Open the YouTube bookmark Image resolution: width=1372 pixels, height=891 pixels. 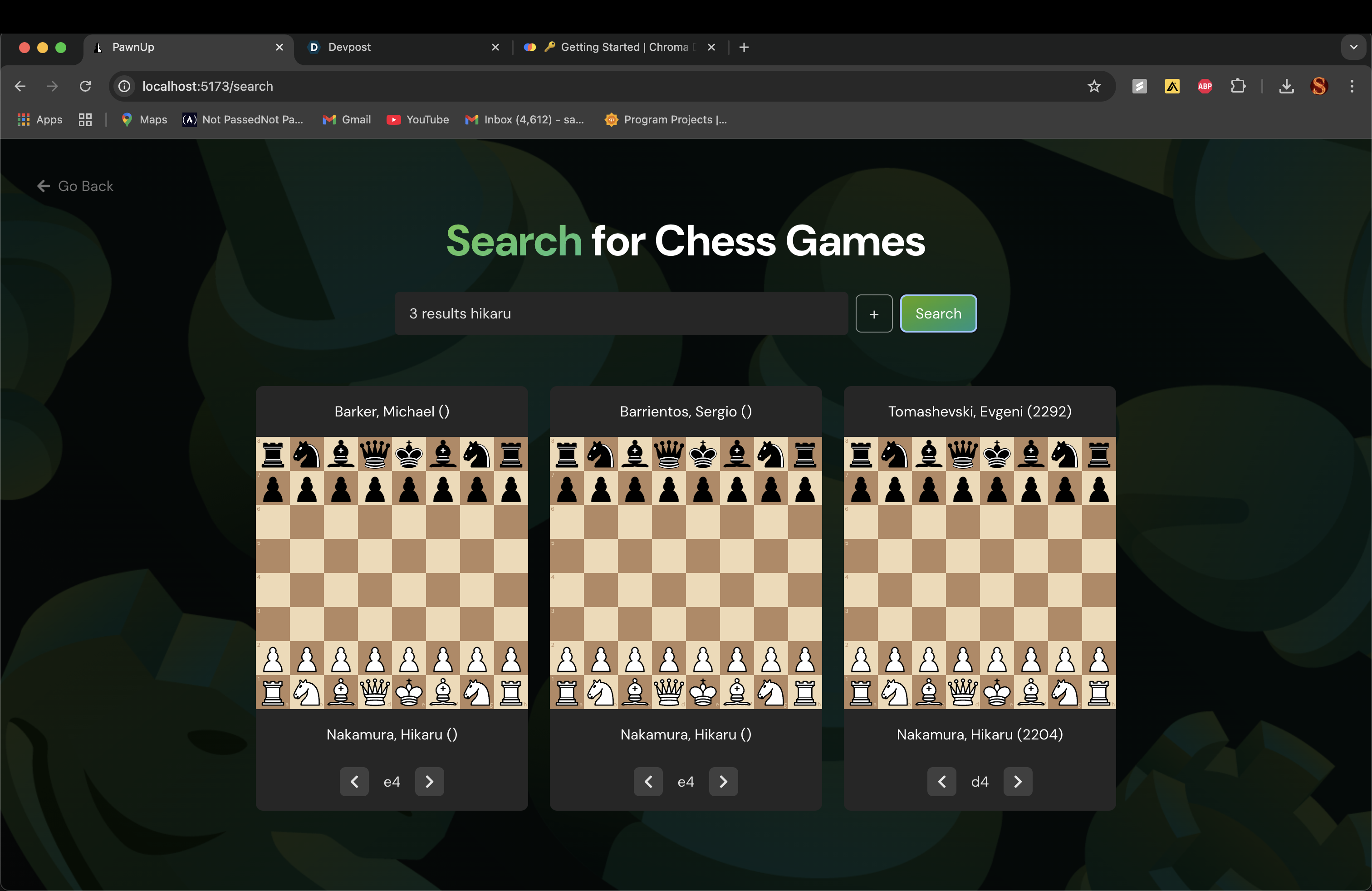point(418,119)
